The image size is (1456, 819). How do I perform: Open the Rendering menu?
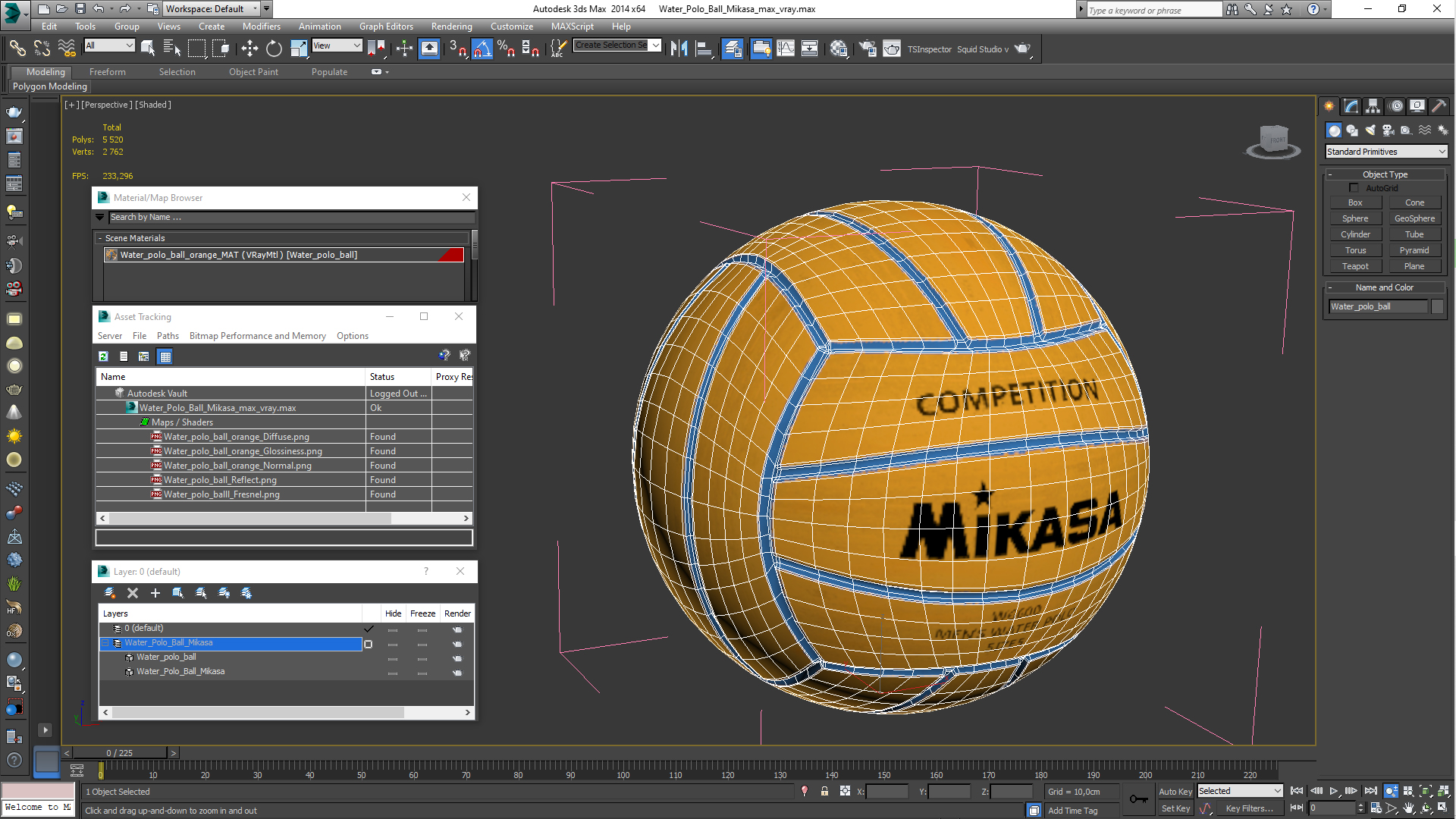(451, 27)
